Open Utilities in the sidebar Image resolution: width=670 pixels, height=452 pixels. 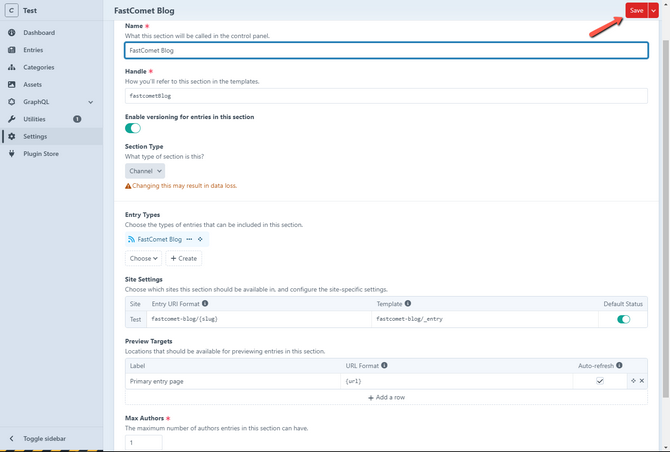pos(35,119)
